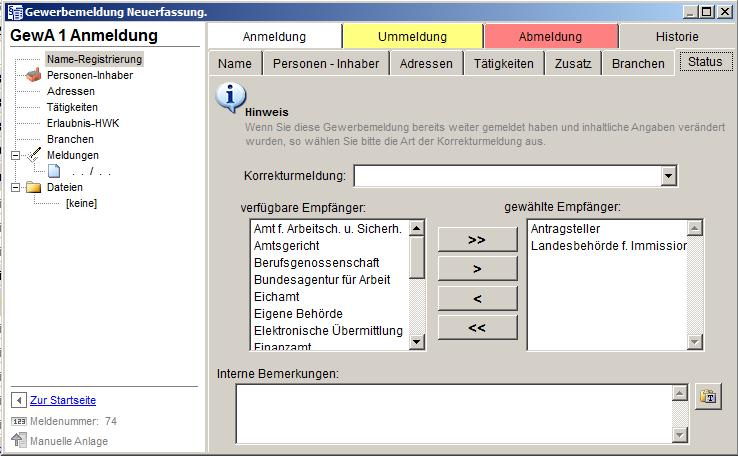Viewport: 738px width, 456px height.
Task: Remove all recipients with the << button
Action: (x=477, y=327)
